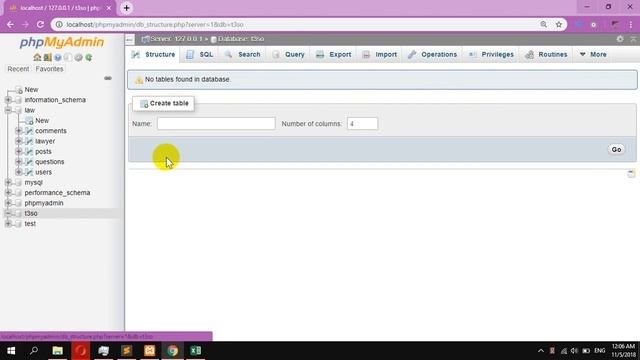Image resolution: width=640 pixels, height=360 pixels.
Task: Click the green reload navigation icon
Action: pyautogui.click(x=89, y=58)
